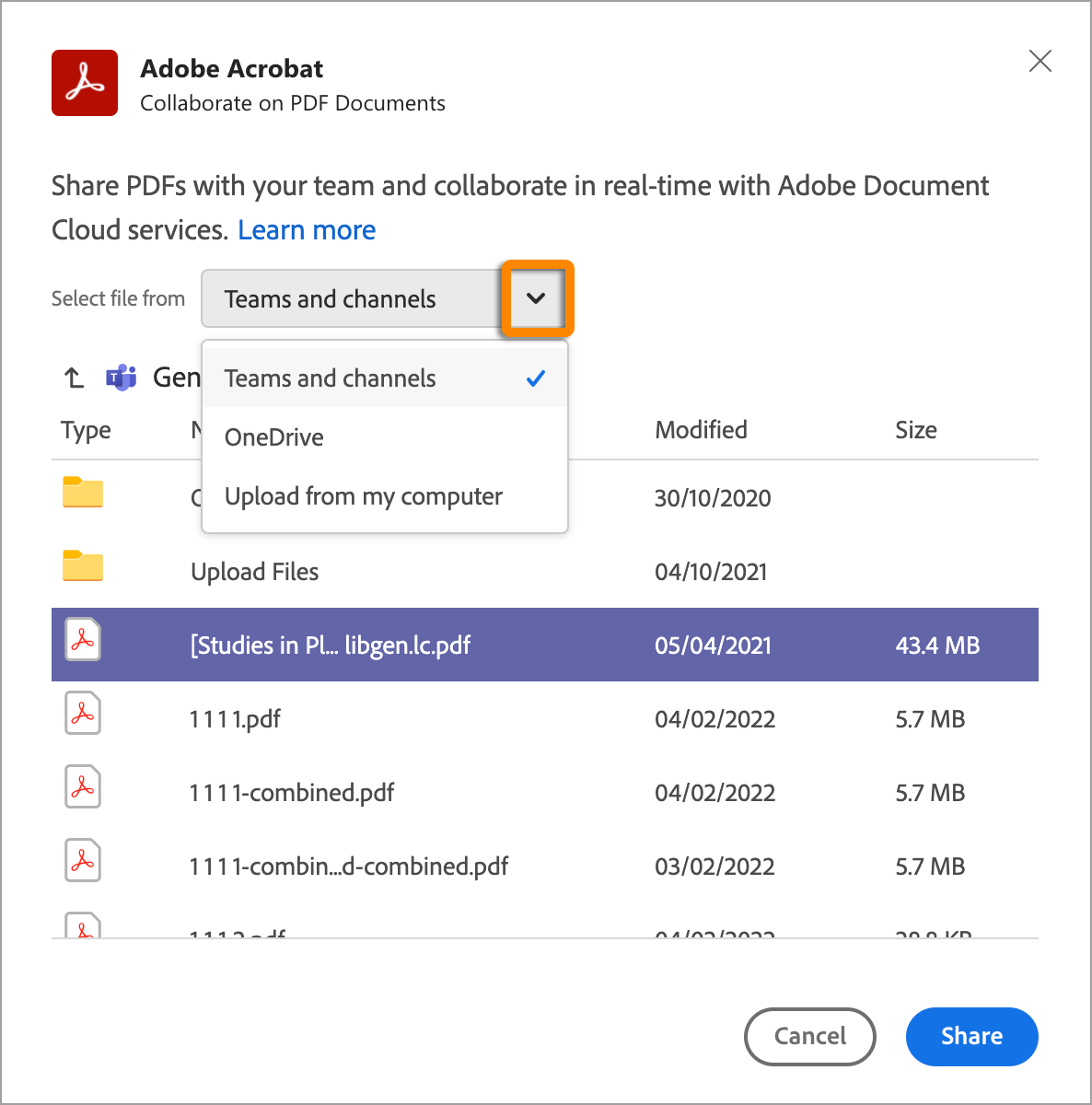Close the Adobe Acrobat dialog
The height and width of the screenshot is (1105, 1092).
click(x=1040, y=61)
